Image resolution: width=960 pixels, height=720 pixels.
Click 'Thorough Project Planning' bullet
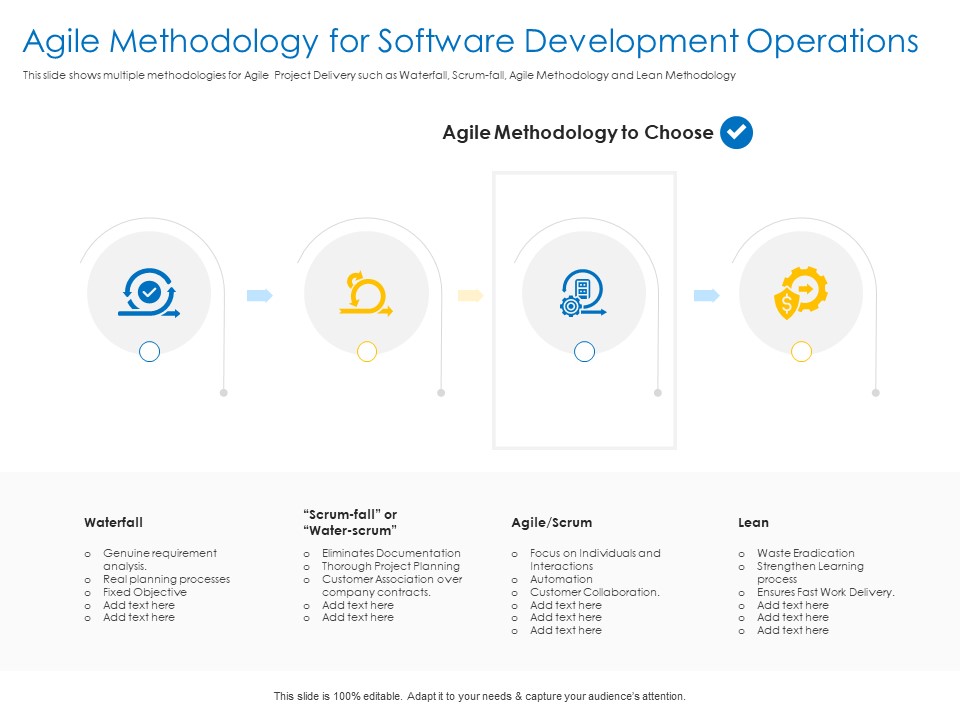click(391, 566)
